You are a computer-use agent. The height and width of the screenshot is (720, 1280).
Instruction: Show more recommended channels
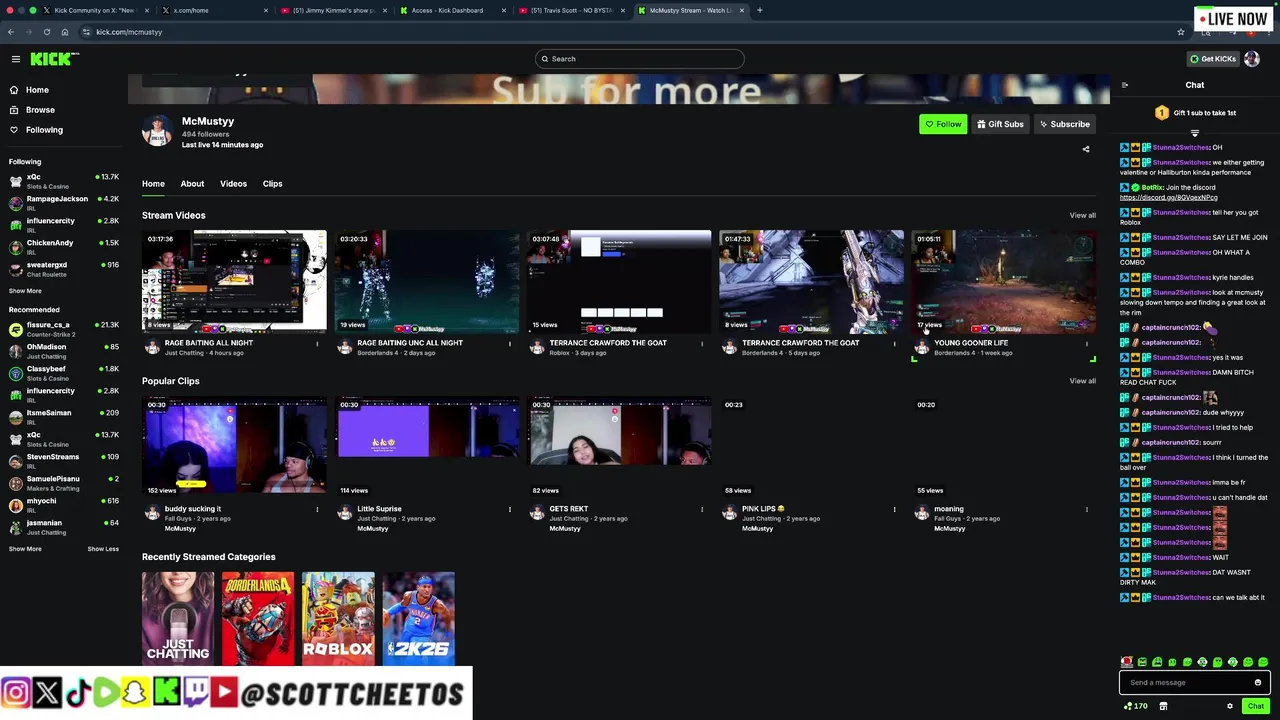click(25, 549)
